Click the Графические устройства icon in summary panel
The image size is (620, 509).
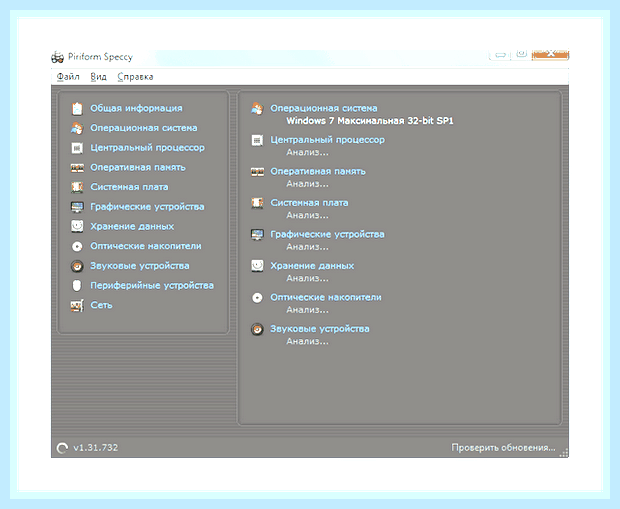pyautogui.click(x=257, y=235)
